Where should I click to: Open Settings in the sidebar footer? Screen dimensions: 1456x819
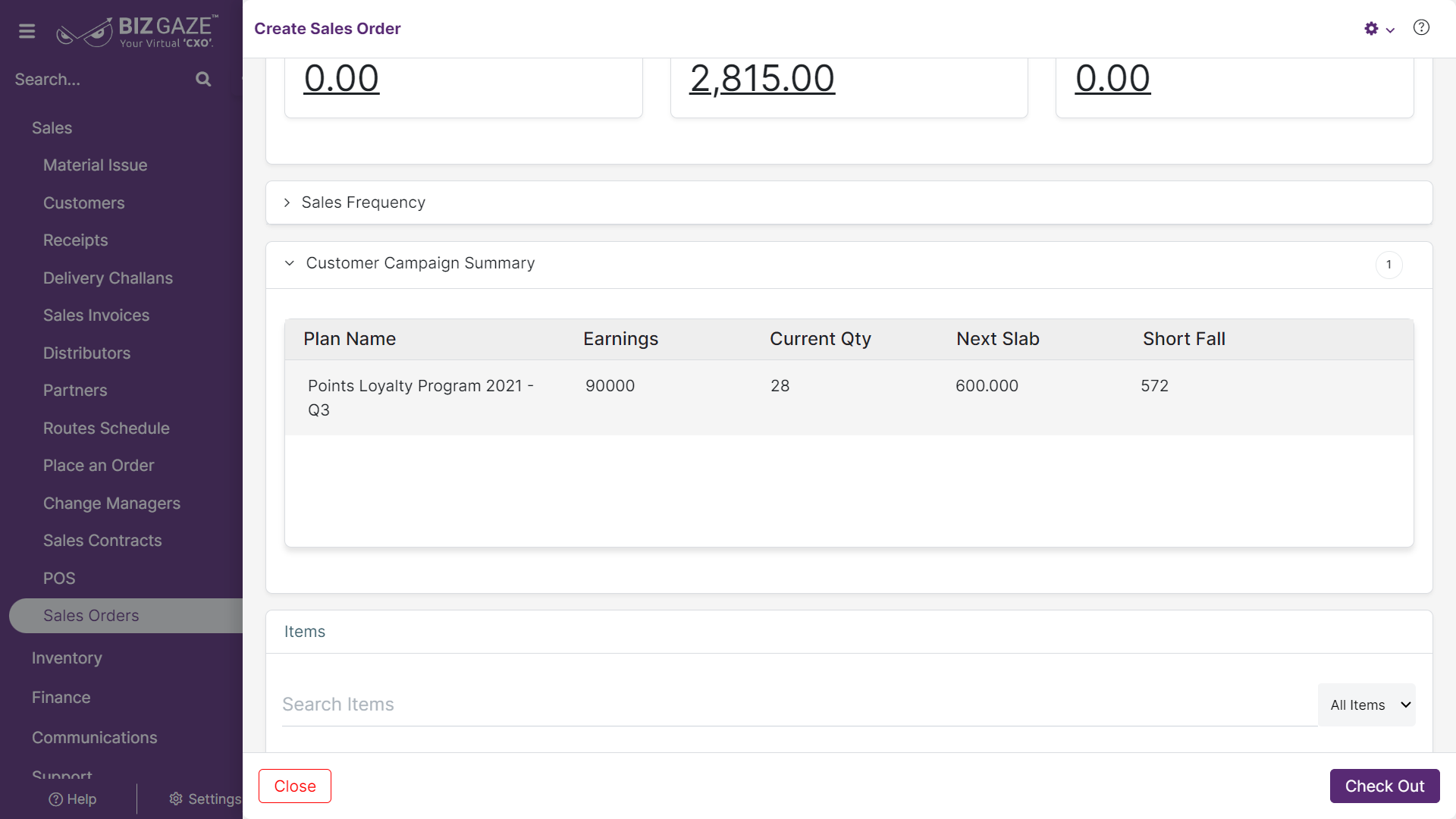click(x=205, y=799)
